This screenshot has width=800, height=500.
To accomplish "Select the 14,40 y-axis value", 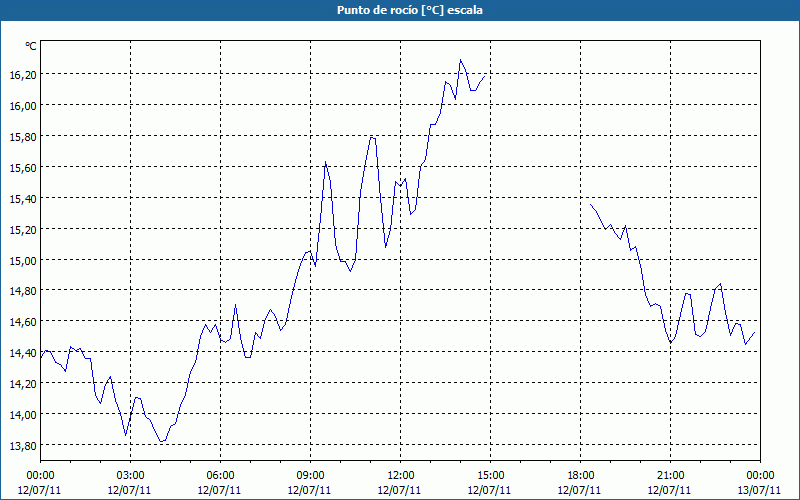I will [x=23, y=353].
